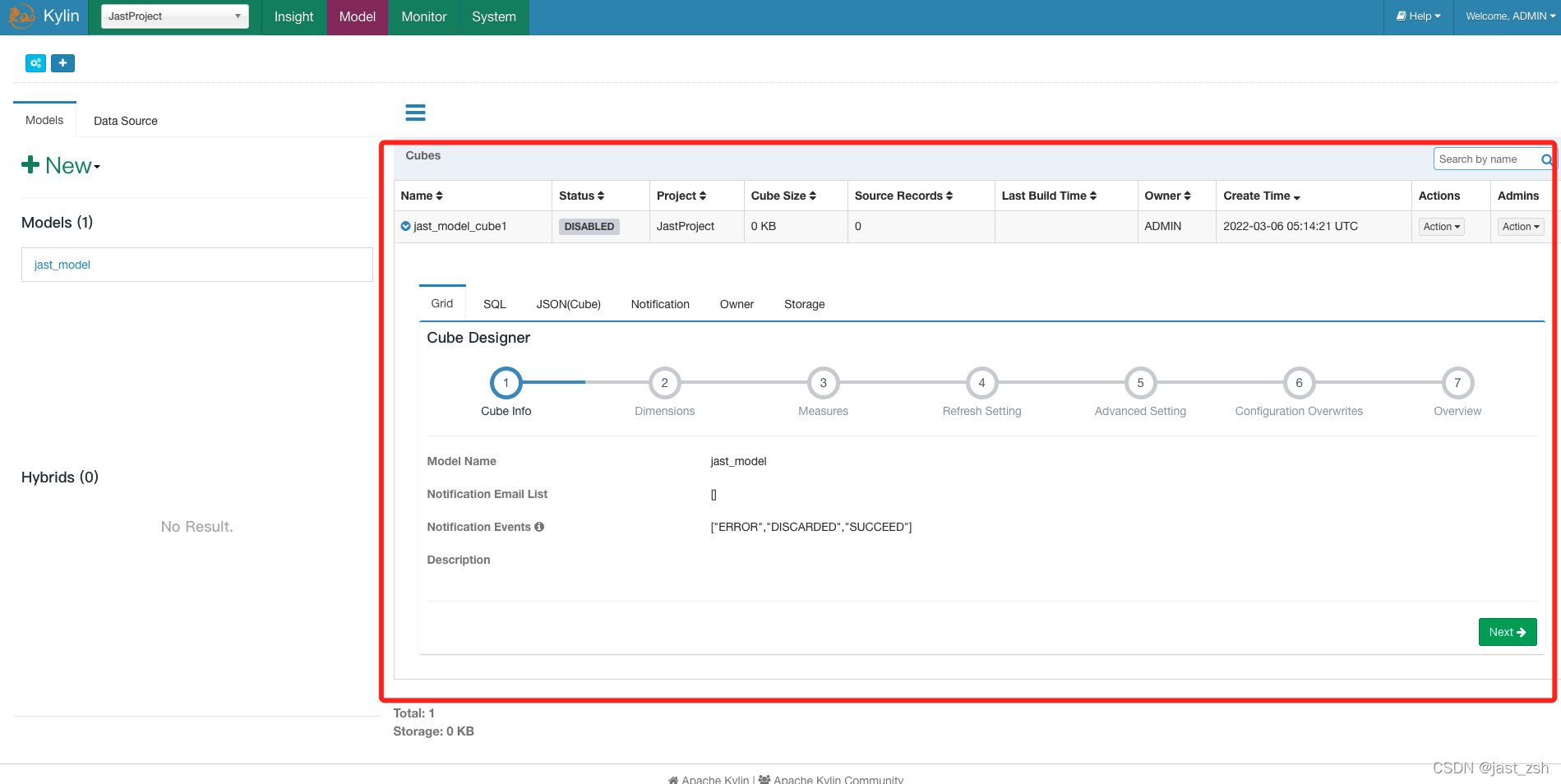Toggle the hamburger menu icon above Cubes

(415, 113)
